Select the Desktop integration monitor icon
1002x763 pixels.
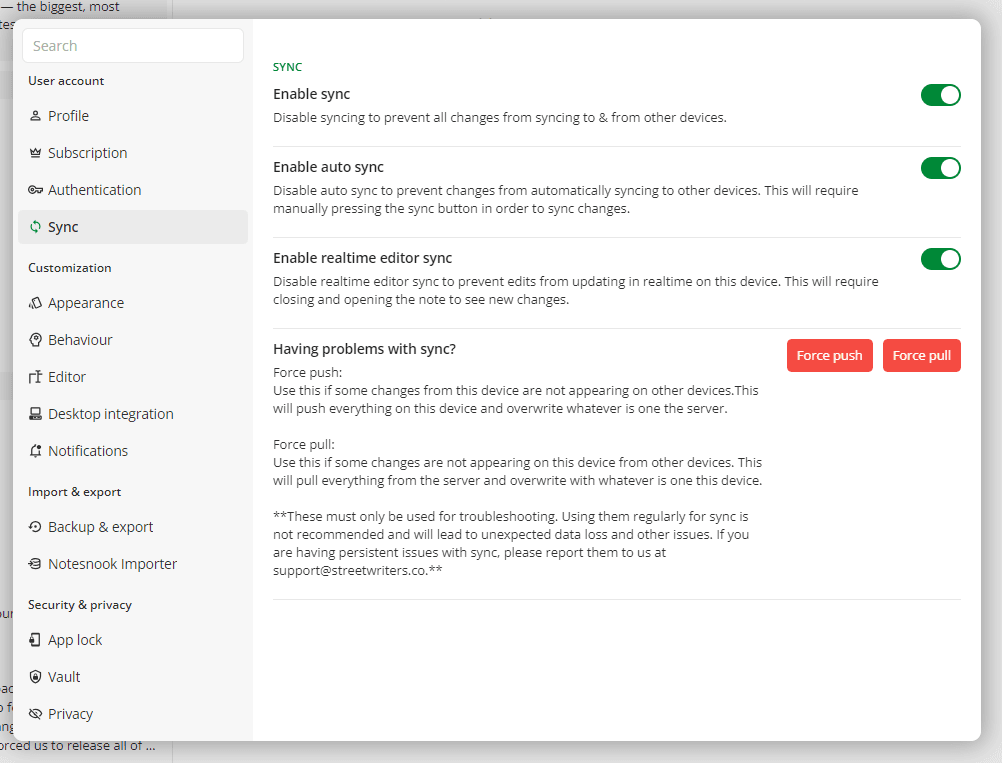click(x=35, y=413)
